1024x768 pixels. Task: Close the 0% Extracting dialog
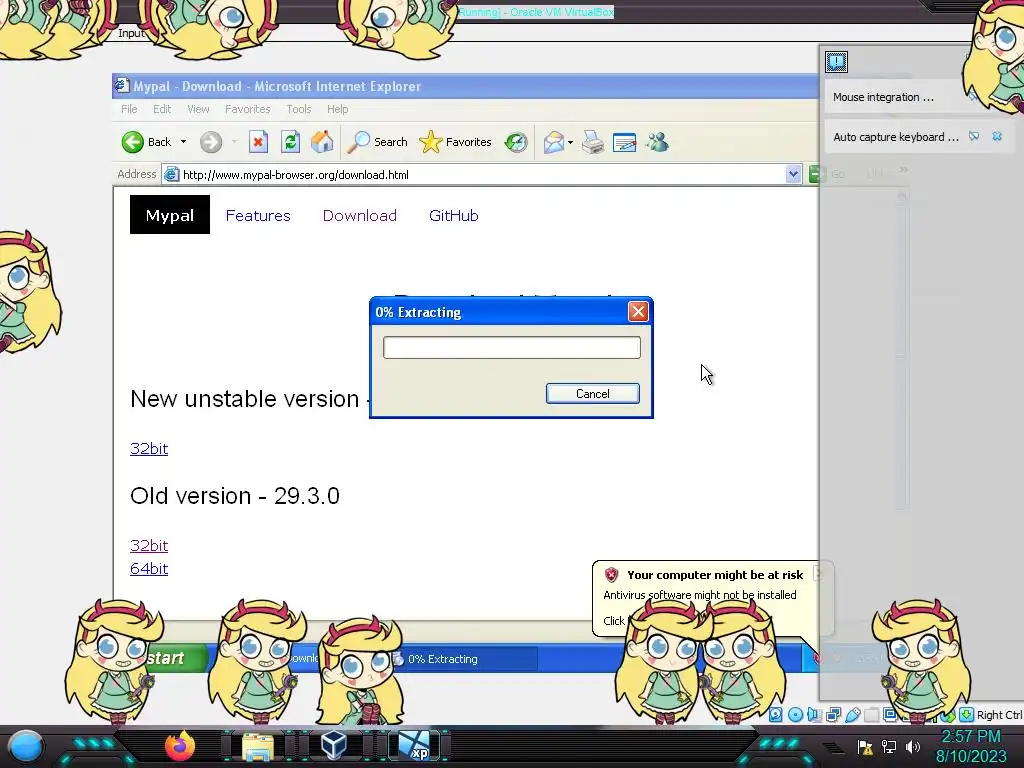[x=638, y=312]
